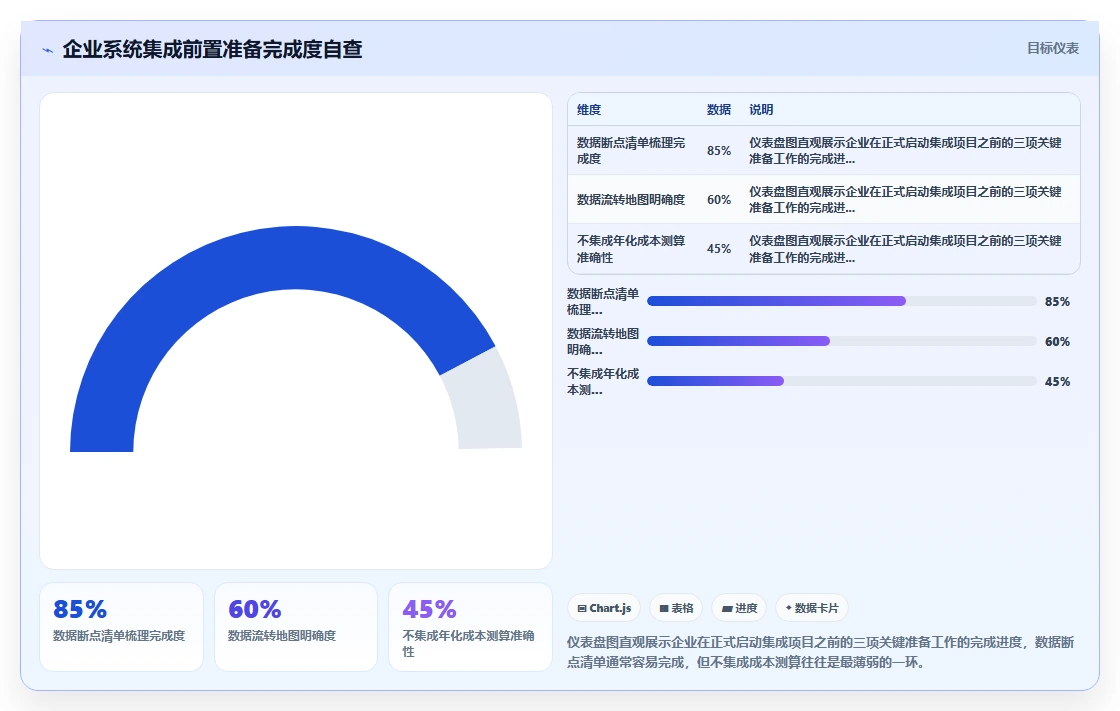1120x711 pixels.
Task: Click description text in the 45% table row
Action: coord(905,249)
